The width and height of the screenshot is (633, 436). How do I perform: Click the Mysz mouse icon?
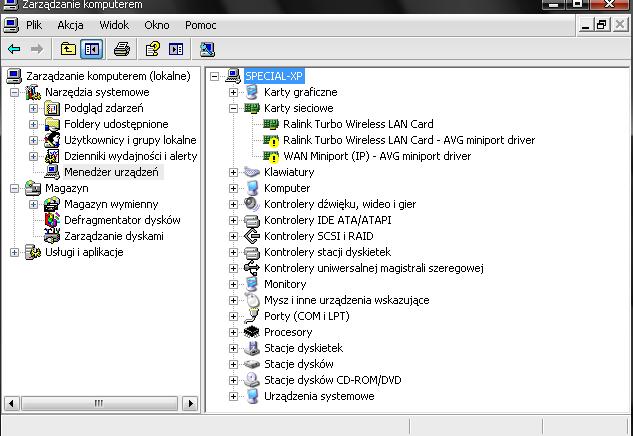[x=252, y=300]
